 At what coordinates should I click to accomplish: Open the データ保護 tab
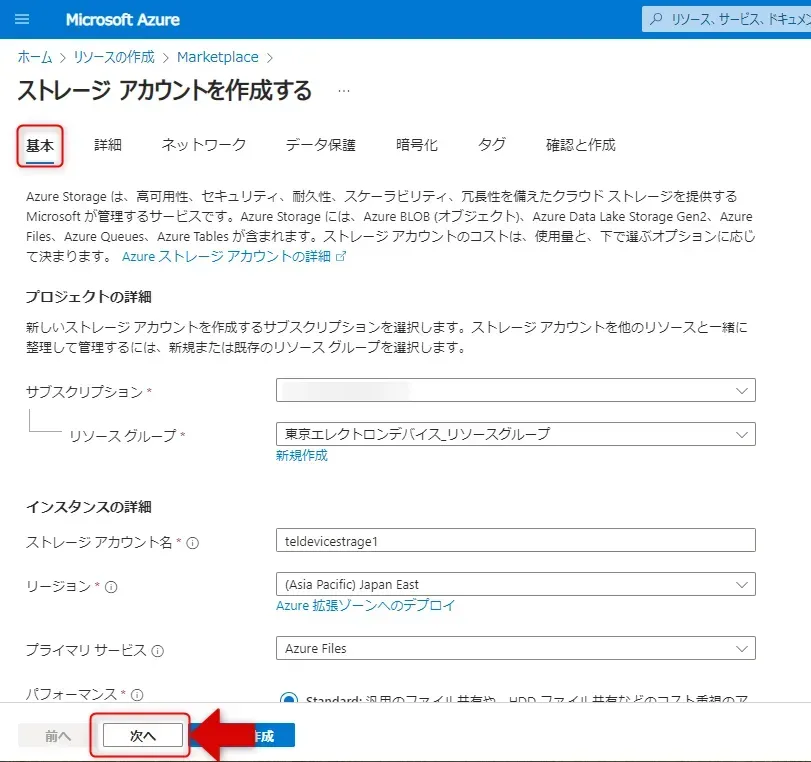click(x=320, y=145)
